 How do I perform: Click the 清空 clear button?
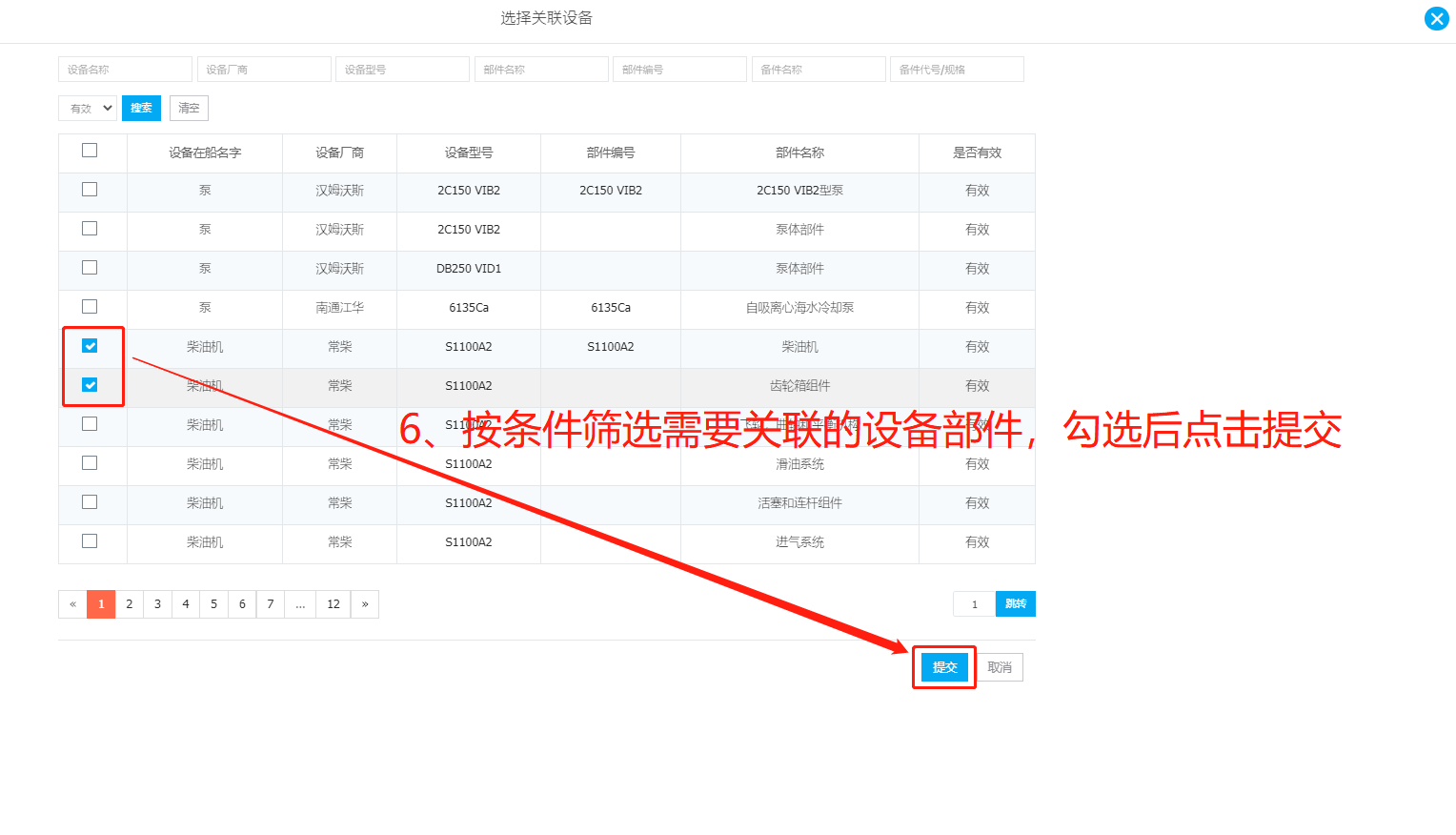(189, 108)
